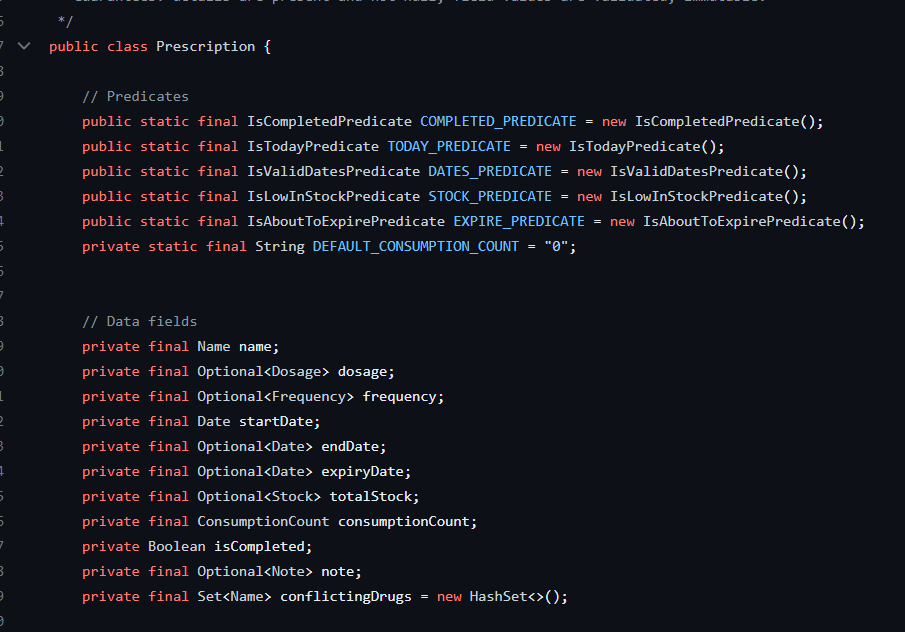The image size is (905, 632).
Task: Click the IsCompletedPredicate() constructor call
Action: [x=725, y=122]
